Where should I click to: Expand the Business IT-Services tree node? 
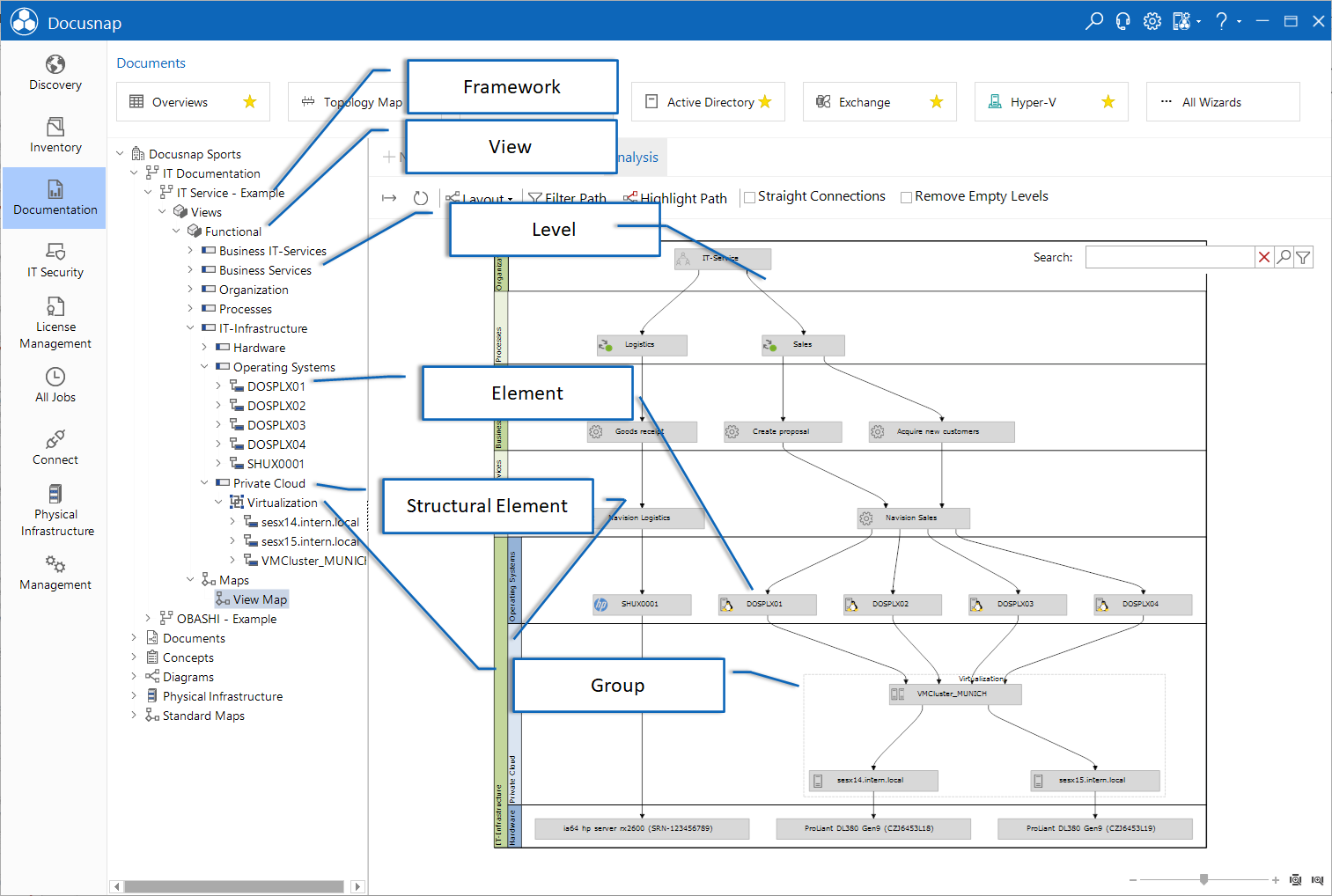pos(190,250)
